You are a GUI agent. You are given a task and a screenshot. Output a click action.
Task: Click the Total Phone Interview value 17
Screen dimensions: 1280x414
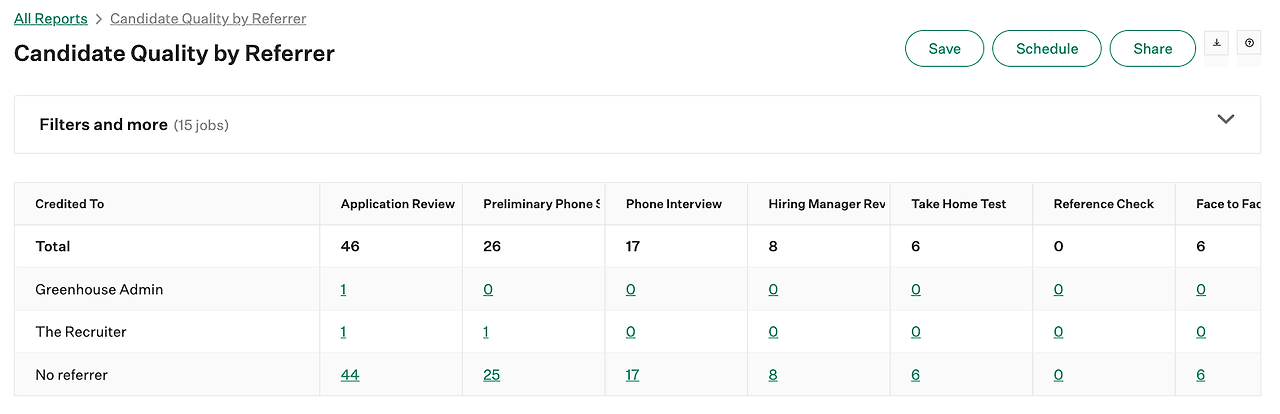pyautogui.click(x=633, y=246)
